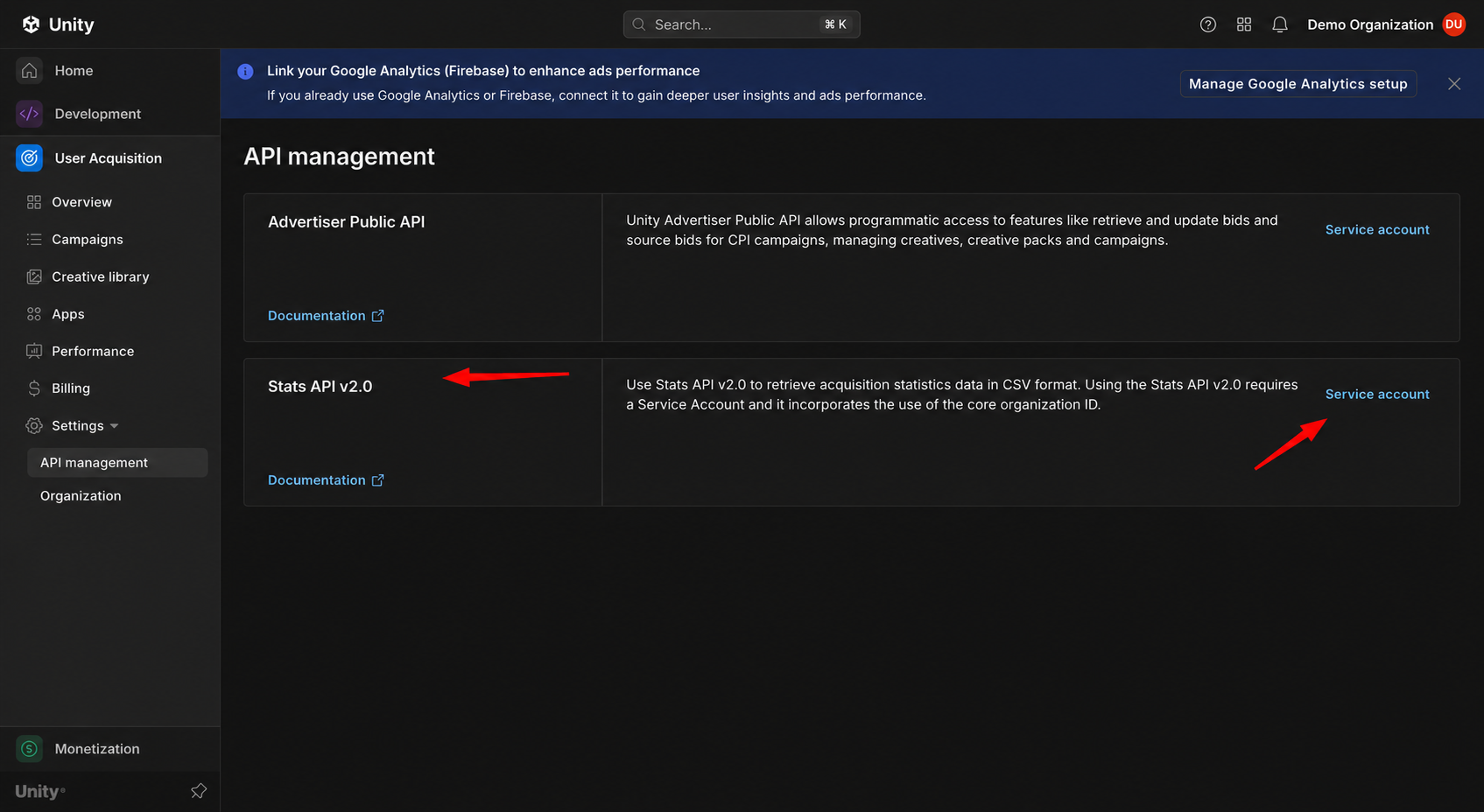1484x812 pixels.
Task: Click Service account for Stats API v2.0
Action: (x=1377, y=394)
